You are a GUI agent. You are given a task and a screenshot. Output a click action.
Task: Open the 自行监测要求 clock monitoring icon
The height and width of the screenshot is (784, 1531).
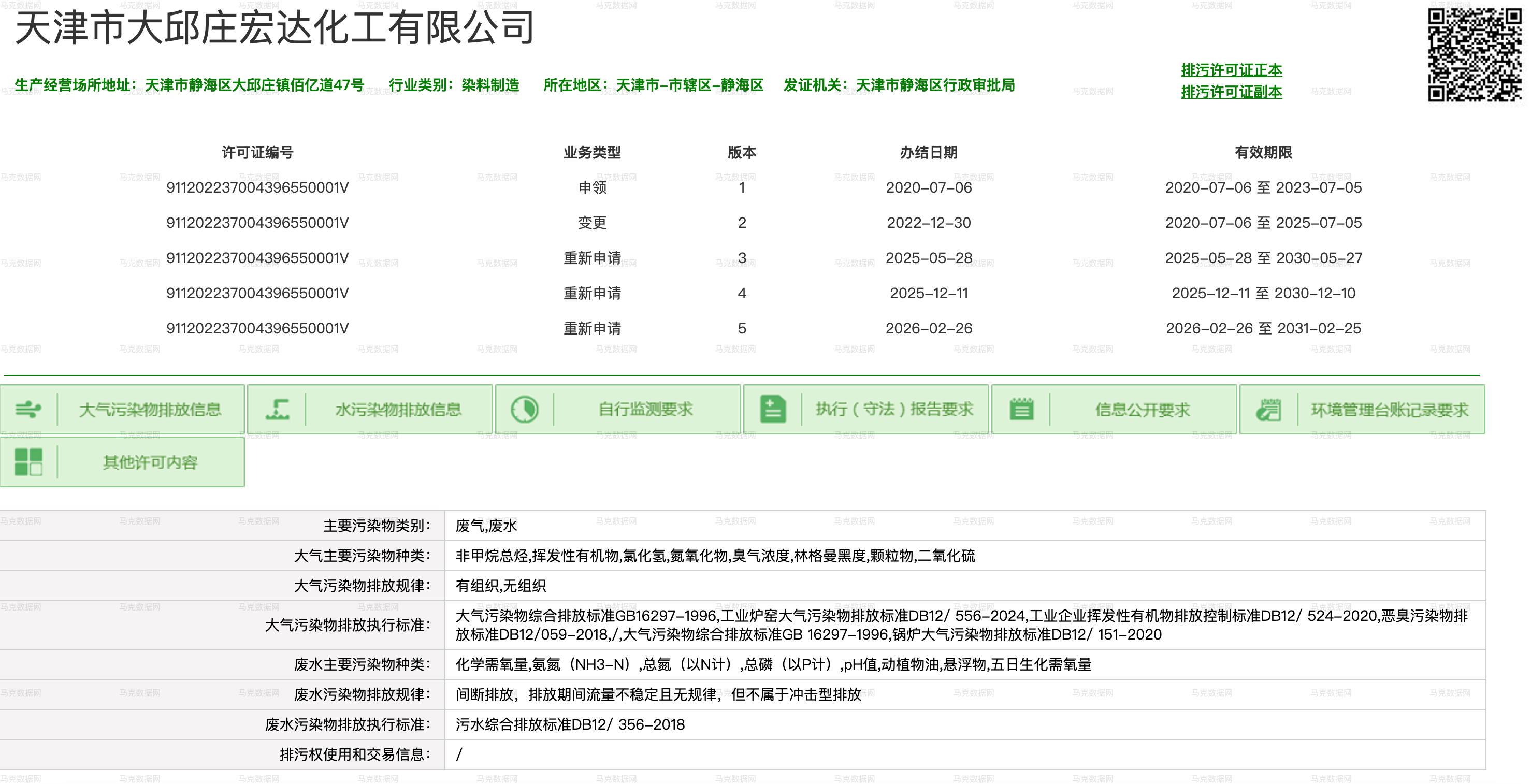click(525, 409)
